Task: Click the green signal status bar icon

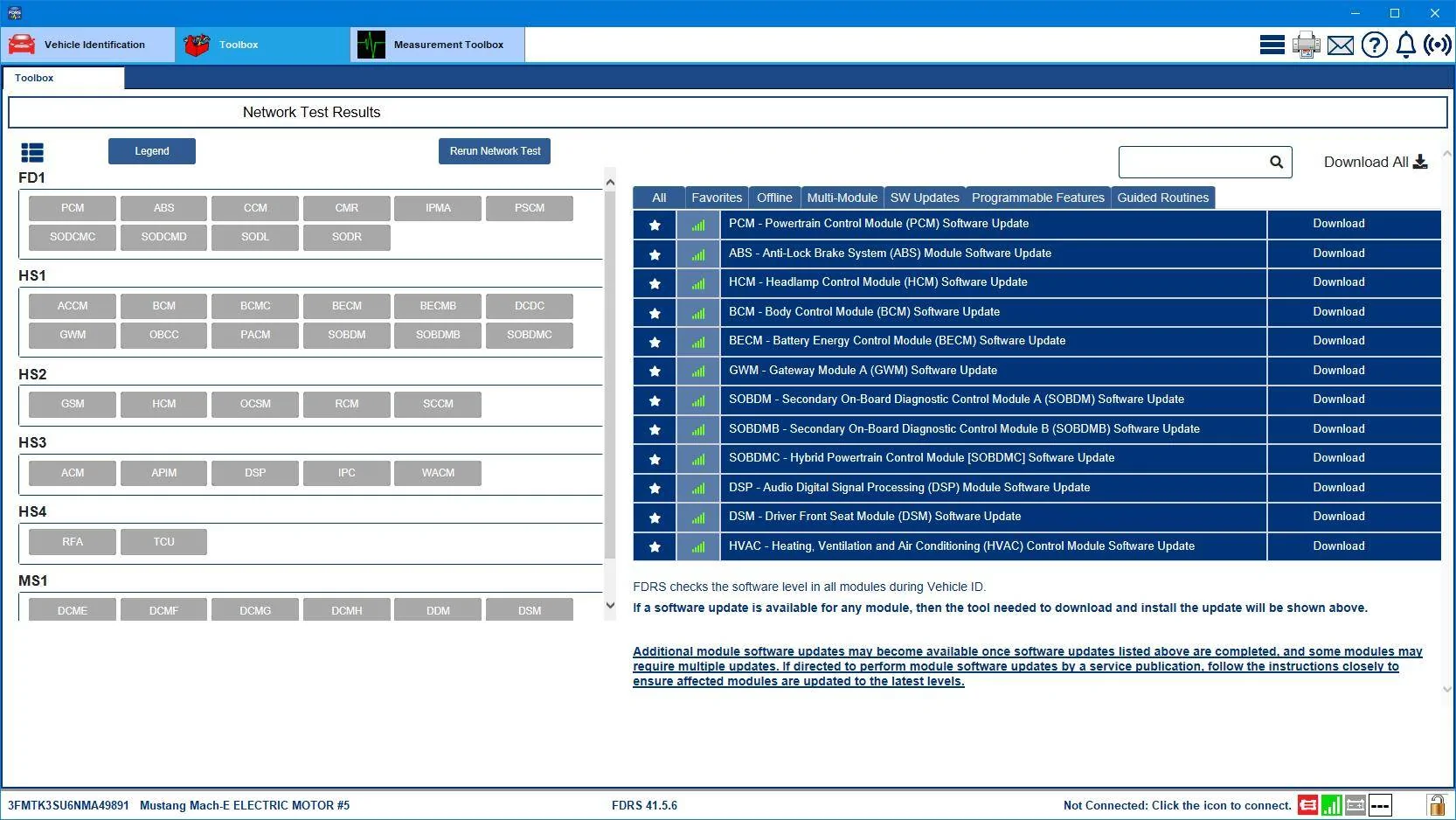Action: (x=1331, y=805)
